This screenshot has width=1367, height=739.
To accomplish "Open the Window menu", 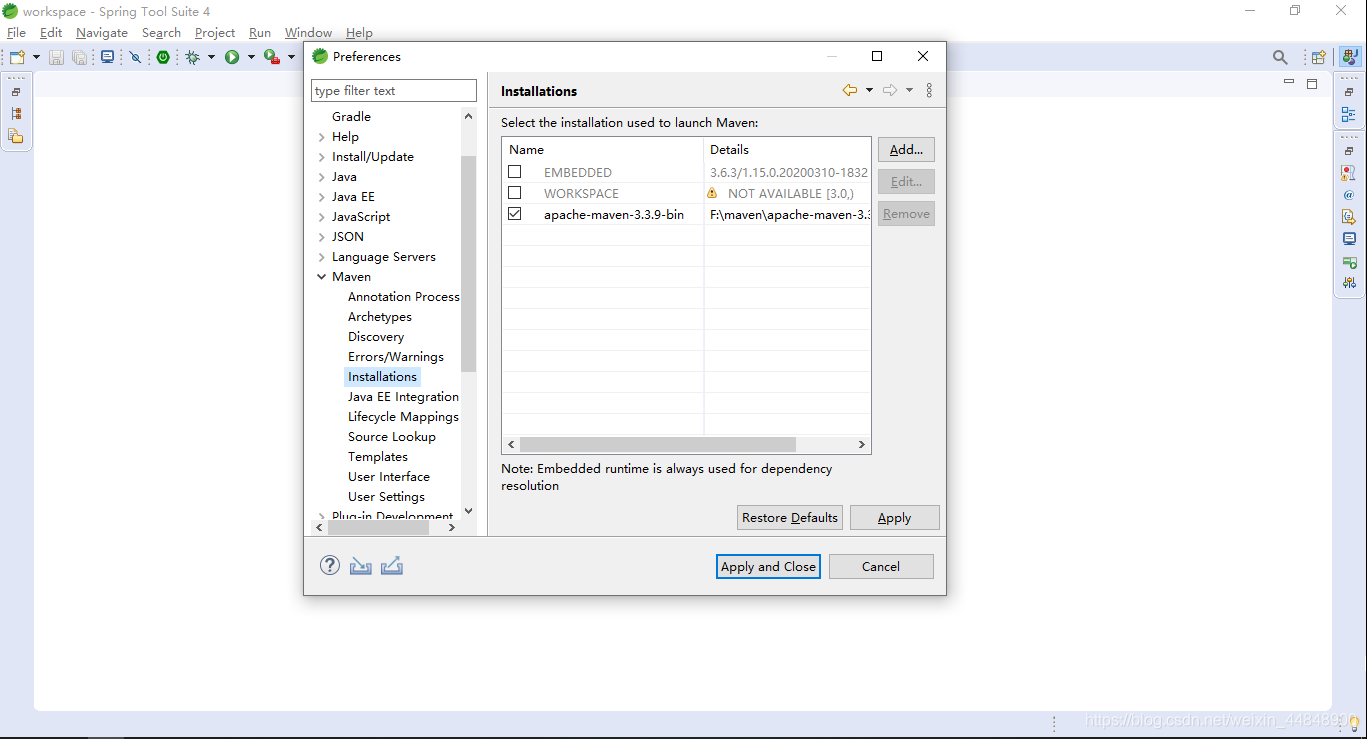I will tap(308, 33).
